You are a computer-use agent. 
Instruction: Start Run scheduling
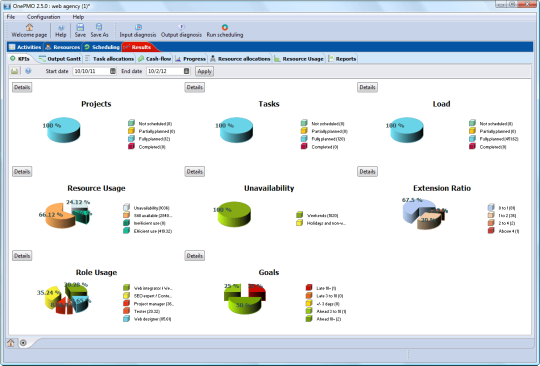[x=225, y=30]
